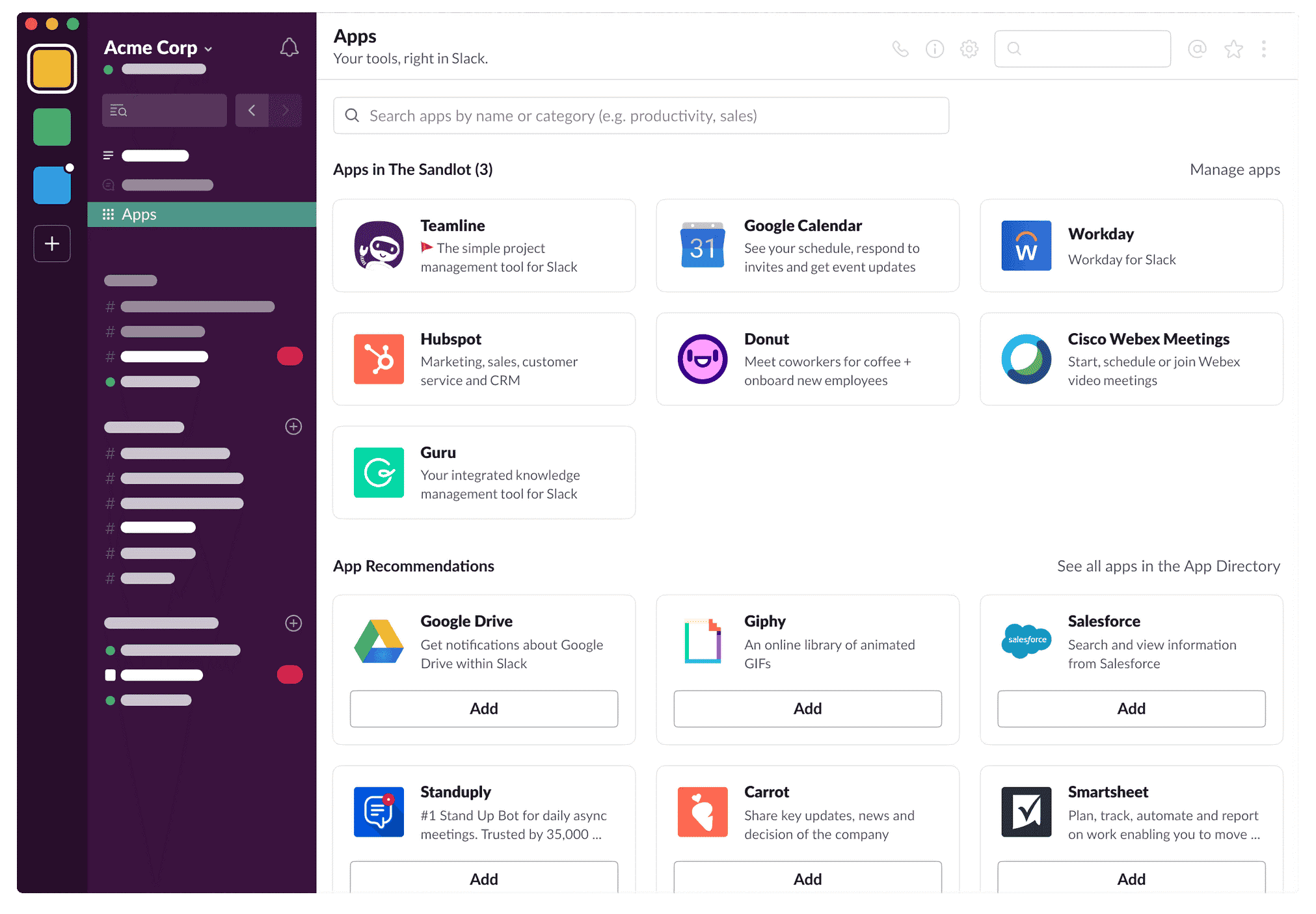This screenshot has width=1316, height=914.
Task: Add the Google Drive app
Action: (x=484, y=708)
